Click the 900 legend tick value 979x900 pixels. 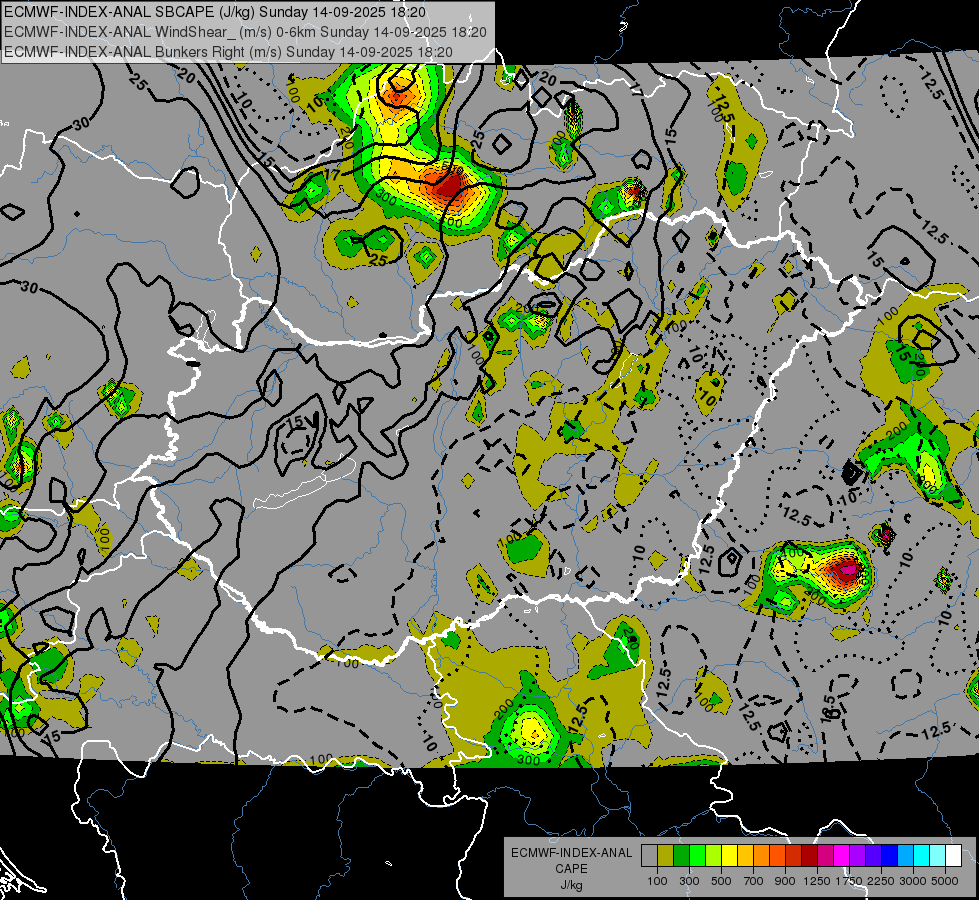pos(785,881)
